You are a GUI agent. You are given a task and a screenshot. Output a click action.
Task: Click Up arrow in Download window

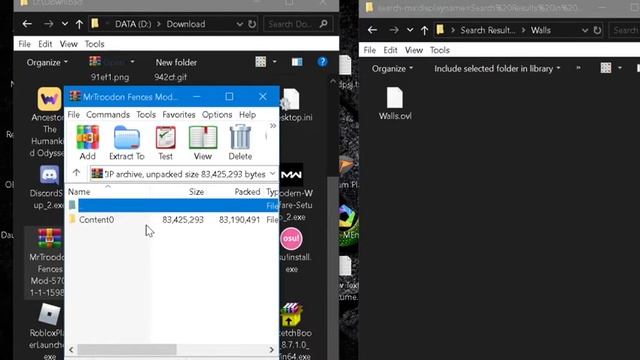[79, 24]
